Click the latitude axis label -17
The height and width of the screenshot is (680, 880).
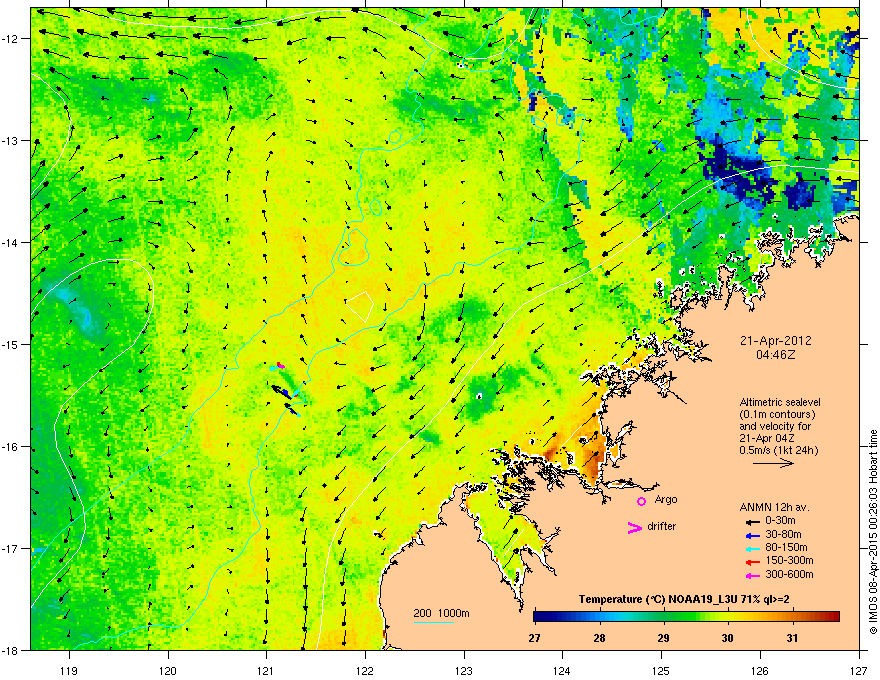(9, 548)
